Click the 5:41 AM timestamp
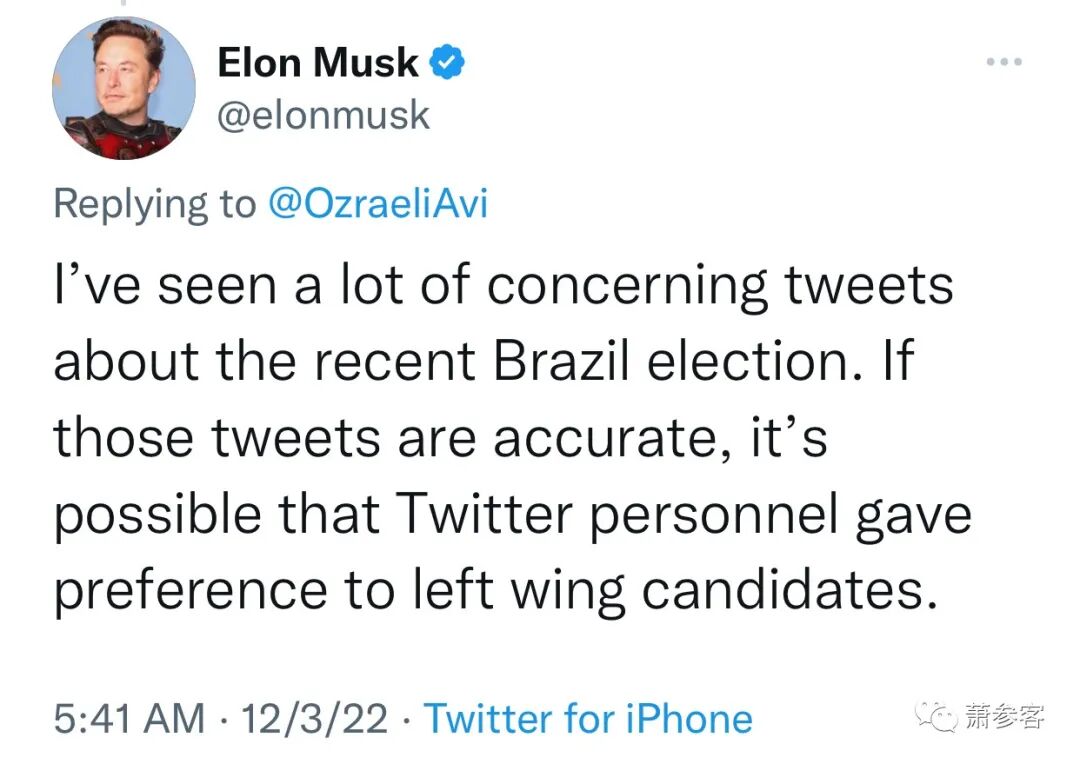The image size is (1080, 764). (x=129, y=719)
